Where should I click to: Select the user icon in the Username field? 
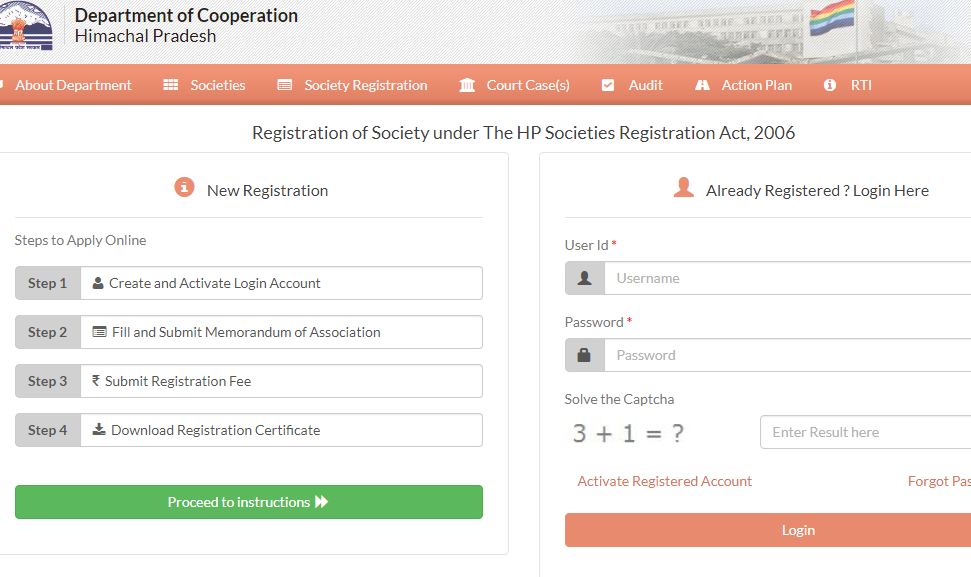point(585,277)
